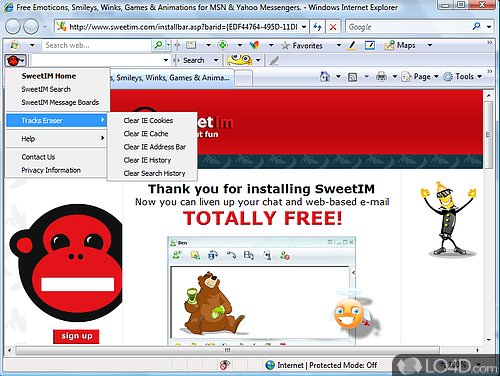
Task: Choose Clear Search History
Action: [152, 173]
